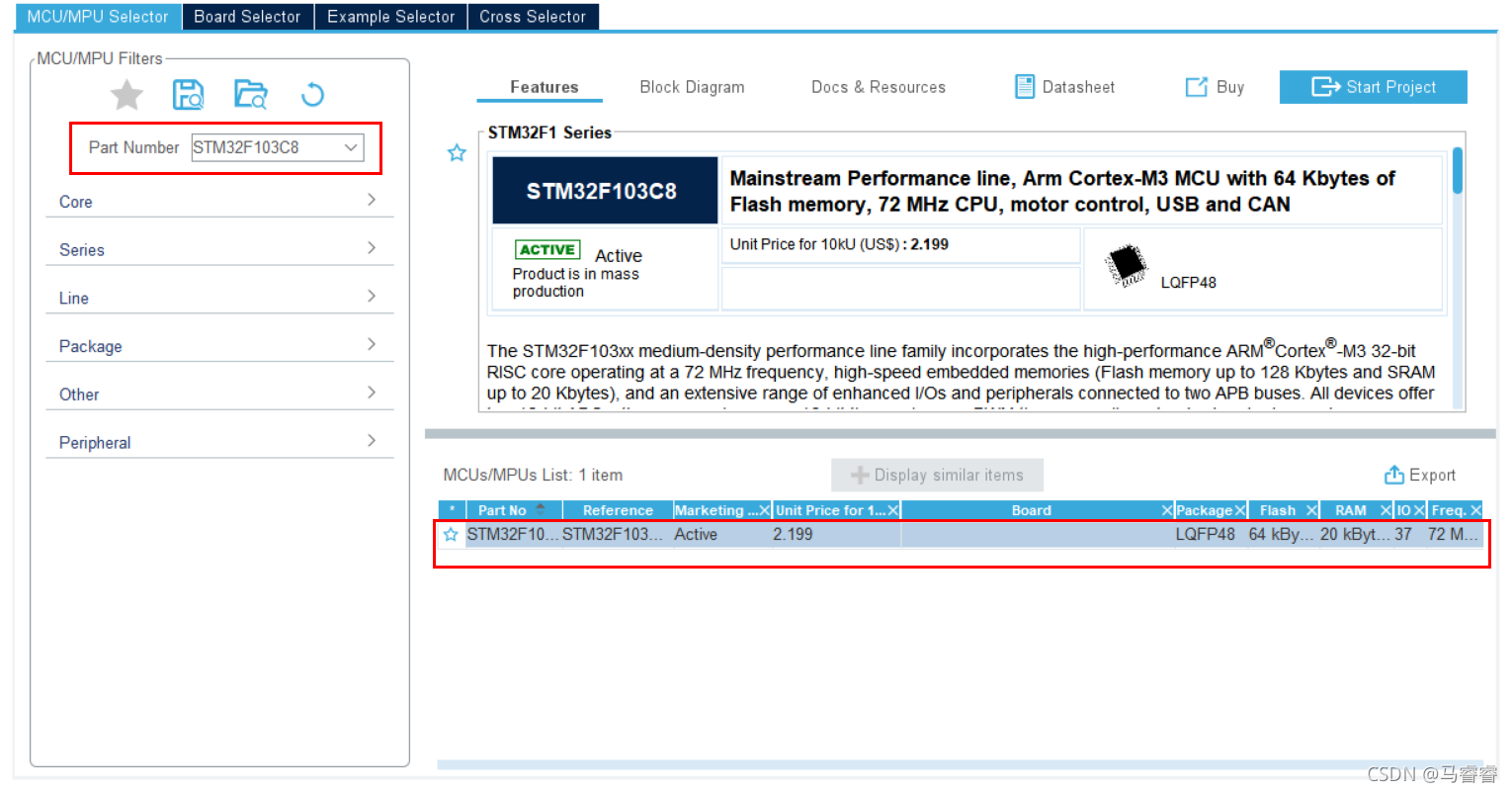Open the Docs & Resources tab
The image size is (1512, 792).
pyautogui.click(x=879, y=87)
